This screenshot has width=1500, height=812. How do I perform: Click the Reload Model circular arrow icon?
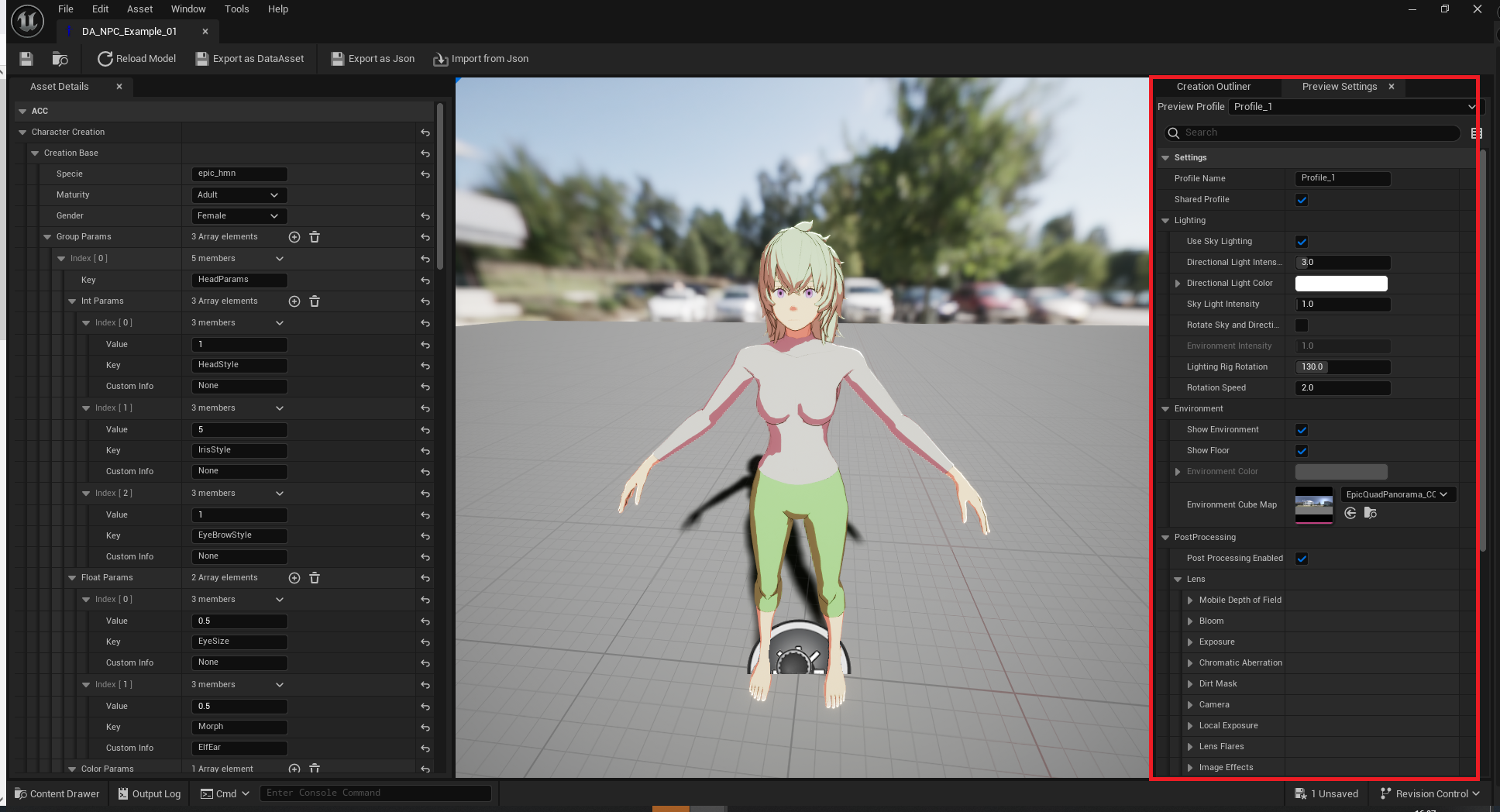click(x=105, y=58)
